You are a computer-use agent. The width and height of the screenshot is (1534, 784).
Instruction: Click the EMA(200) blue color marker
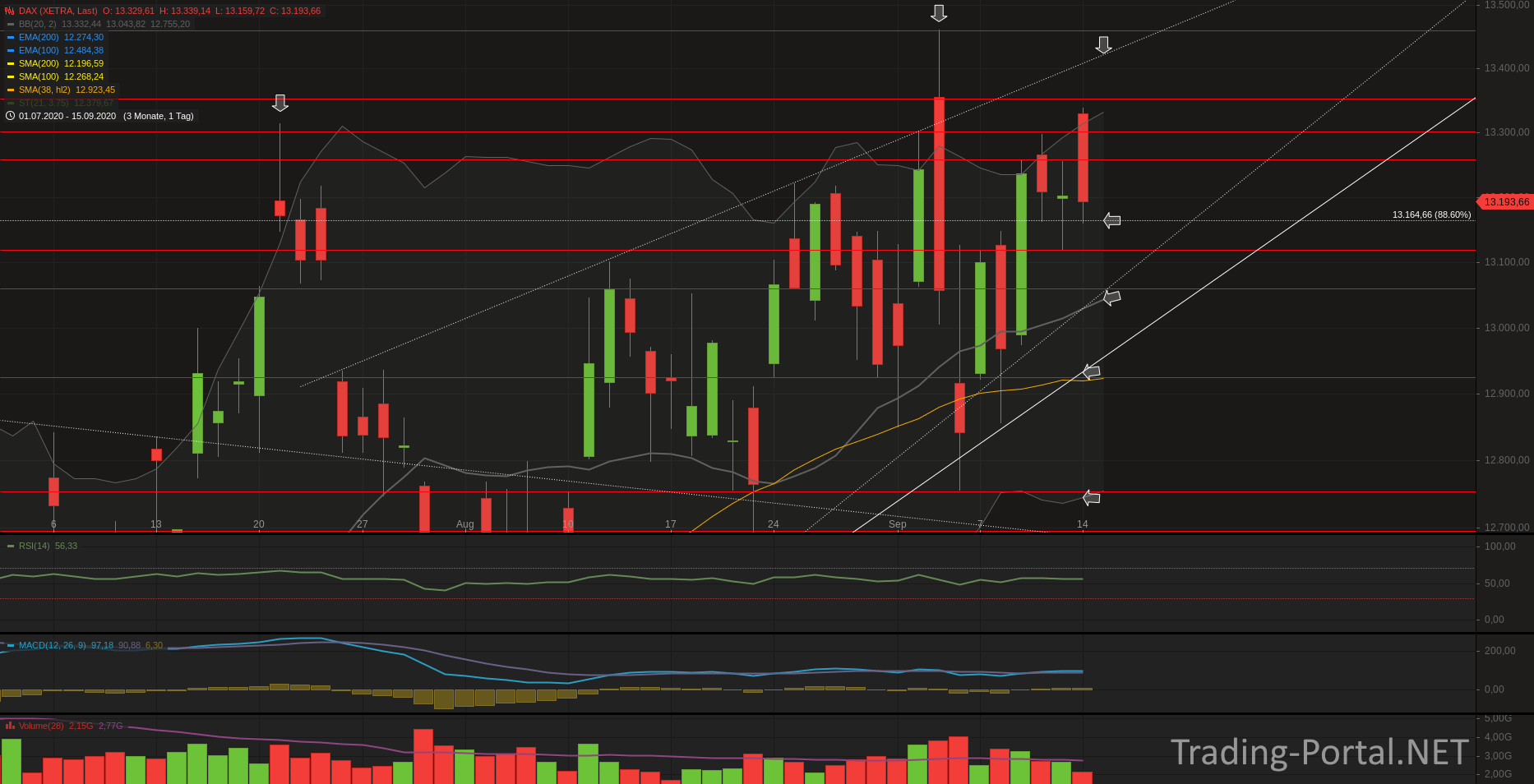point(11,38)
